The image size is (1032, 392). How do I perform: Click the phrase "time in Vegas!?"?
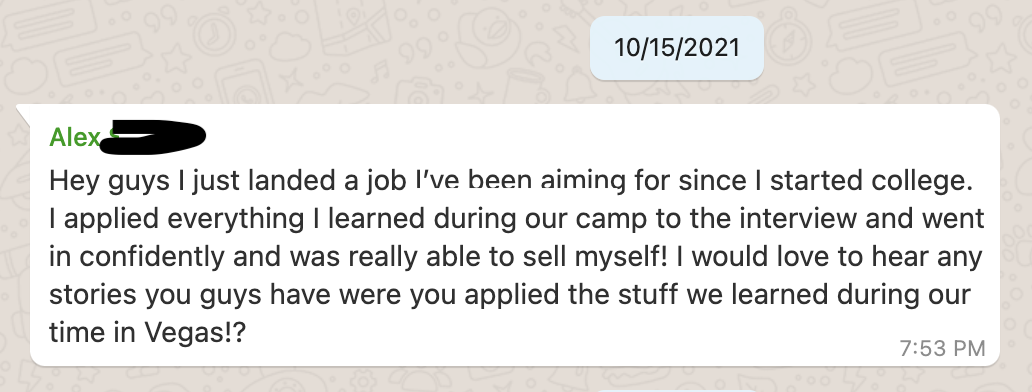click(147, 333)
